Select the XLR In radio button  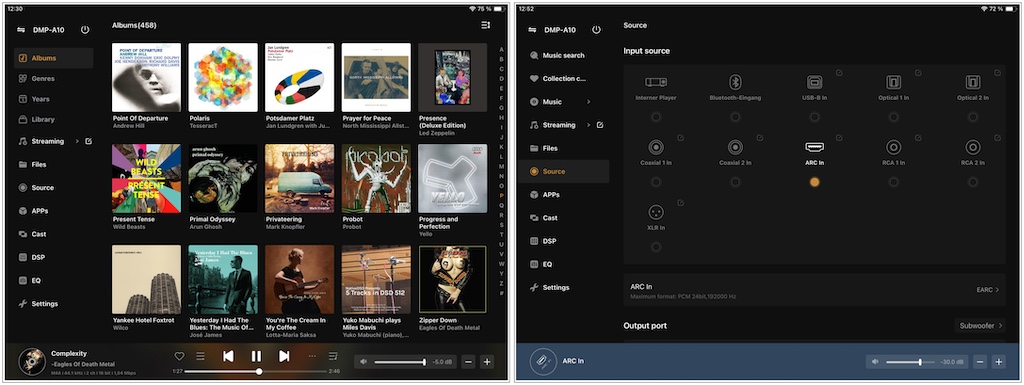coord(656,247)
